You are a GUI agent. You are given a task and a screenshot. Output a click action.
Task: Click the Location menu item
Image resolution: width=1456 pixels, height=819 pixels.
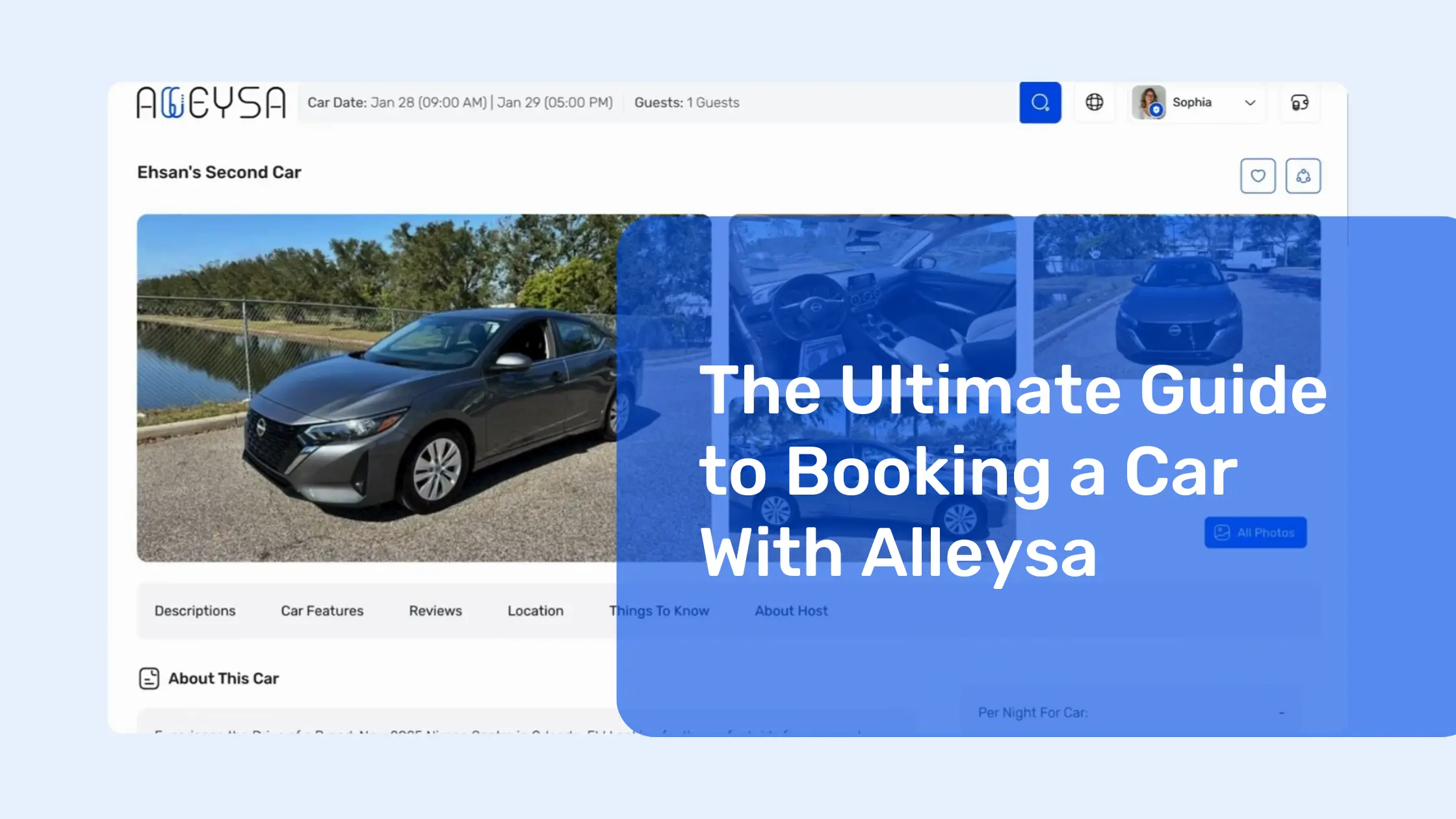coord(535,610)
